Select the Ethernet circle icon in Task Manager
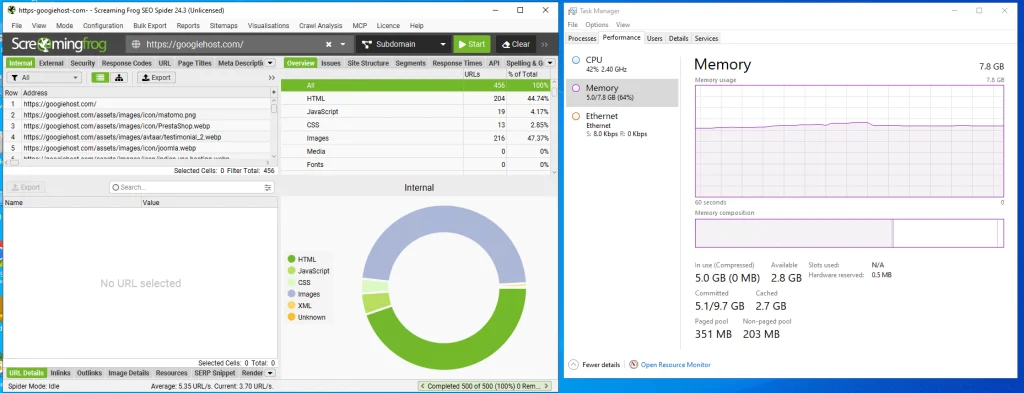The width and height of the screenshot is (1024, 393). pyautogui.click(x=575, y=116)
